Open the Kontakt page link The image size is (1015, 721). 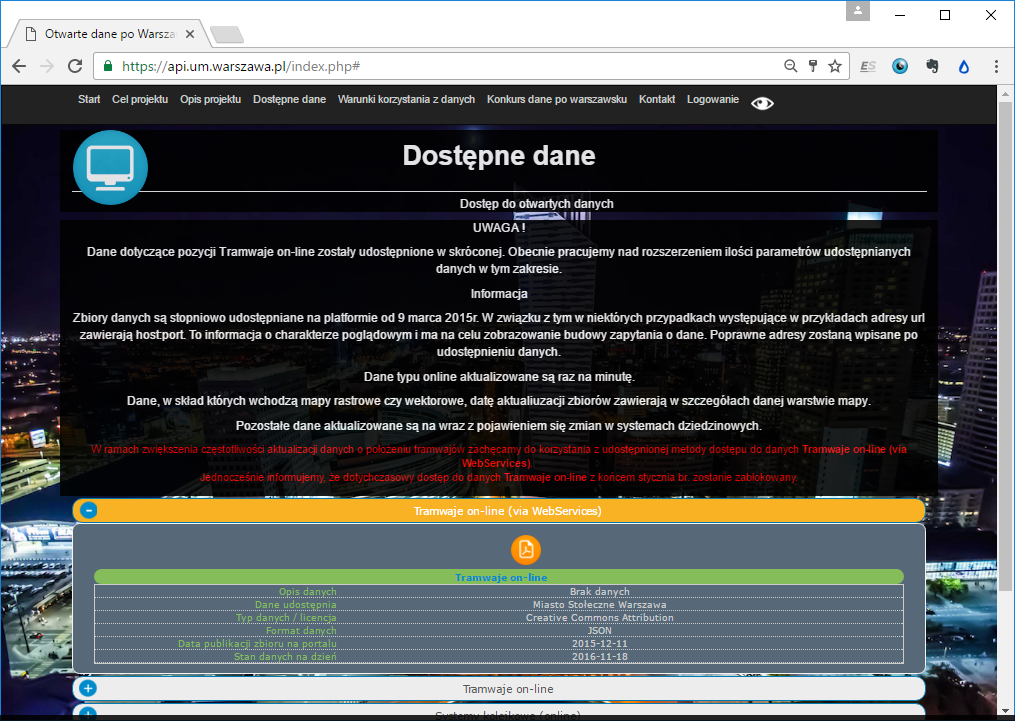point(657,100)
